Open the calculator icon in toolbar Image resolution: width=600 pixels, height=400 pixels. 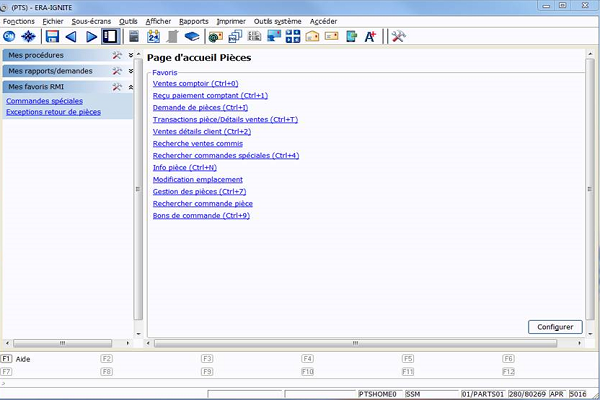pyautogui.click(x=135, y=36)
